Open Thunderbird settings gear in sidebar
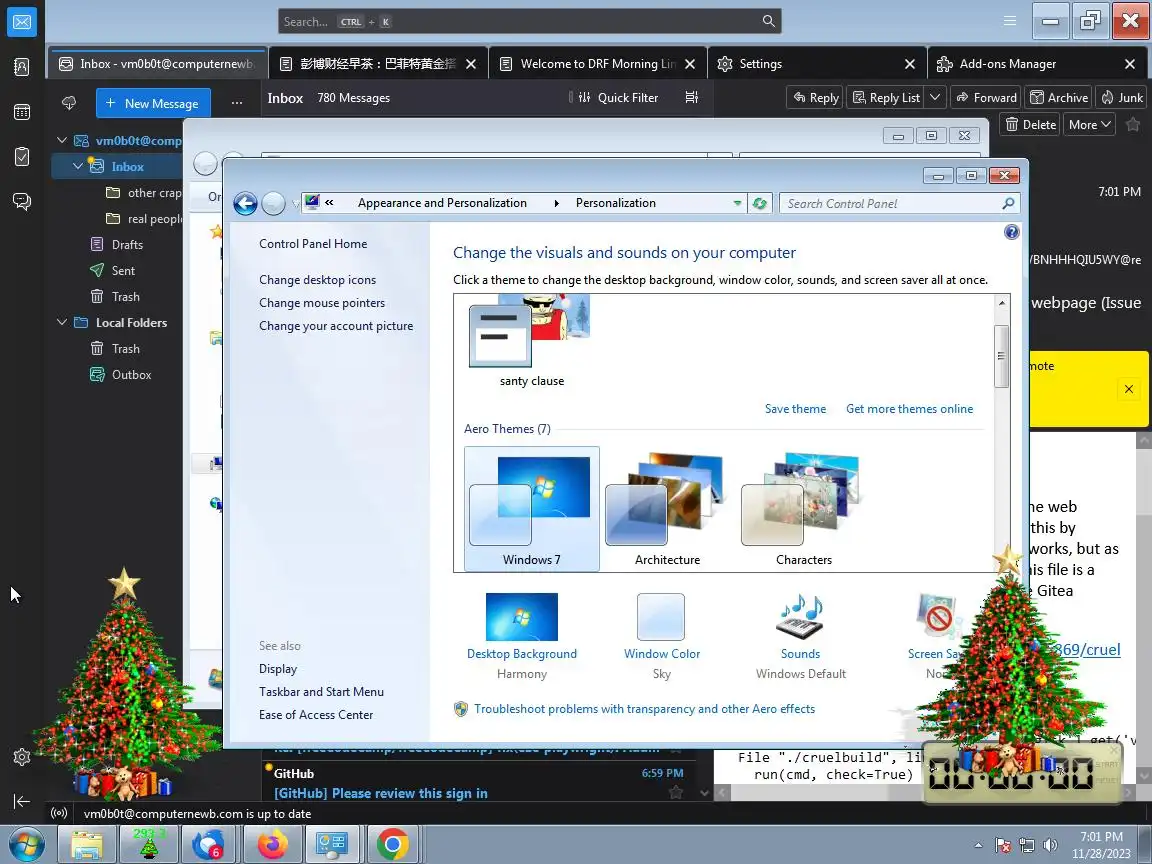Viewport: 1152px width, 864px height. click(22, 757)
